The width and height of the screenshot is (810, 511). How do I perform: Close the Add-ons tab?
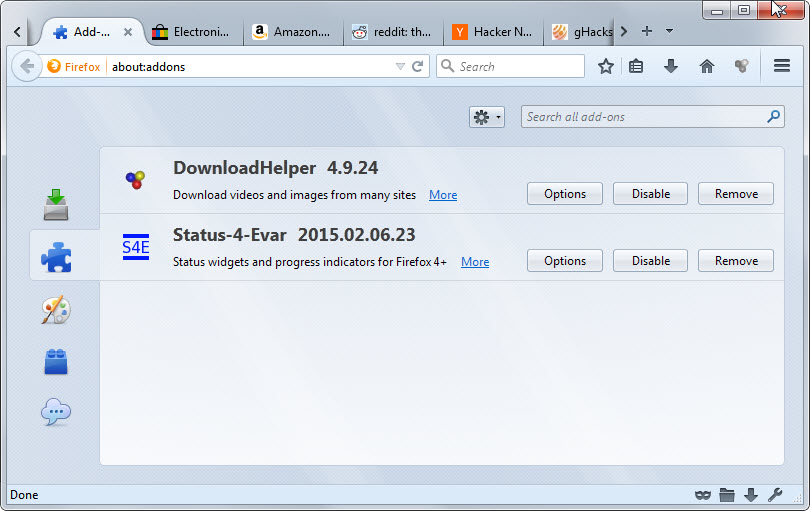point(128,32)
